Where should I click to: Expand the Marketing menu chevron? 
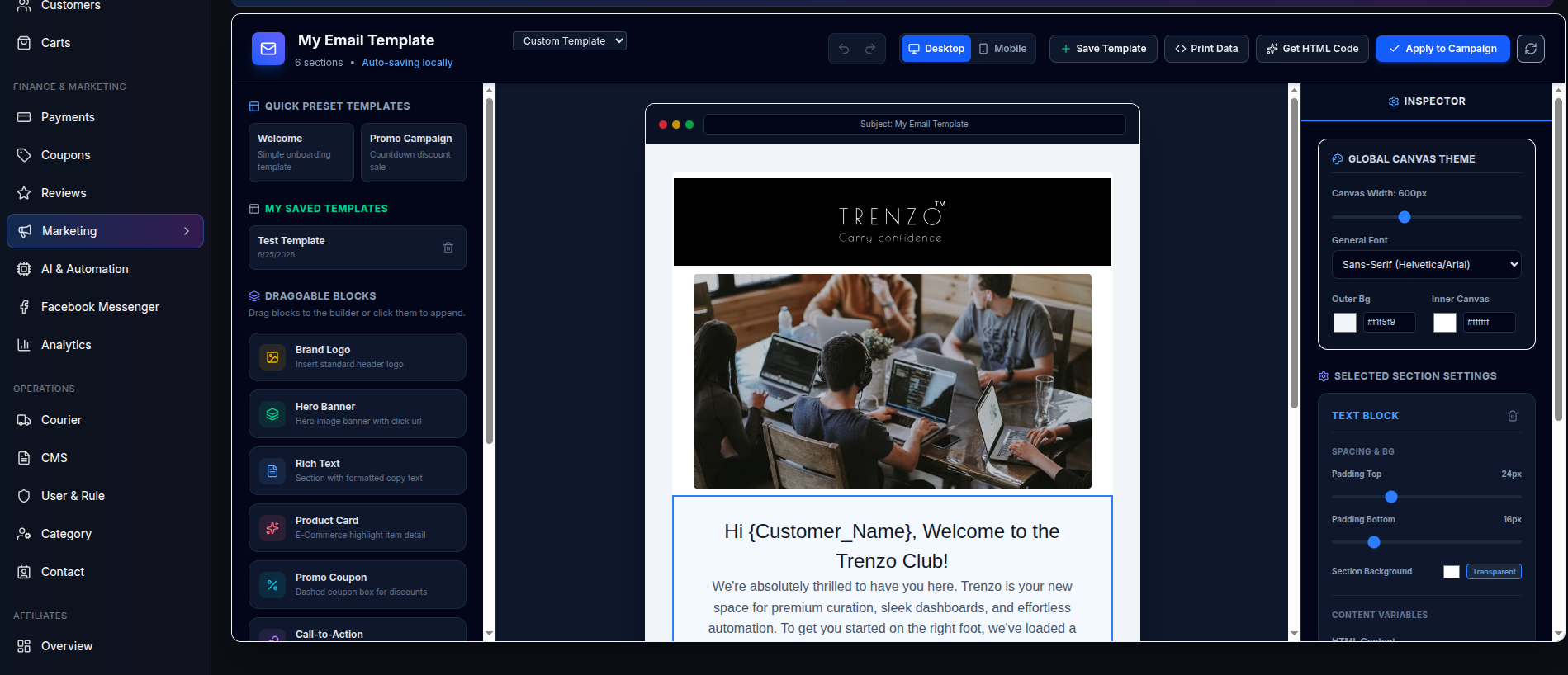[x=187, y=231]
